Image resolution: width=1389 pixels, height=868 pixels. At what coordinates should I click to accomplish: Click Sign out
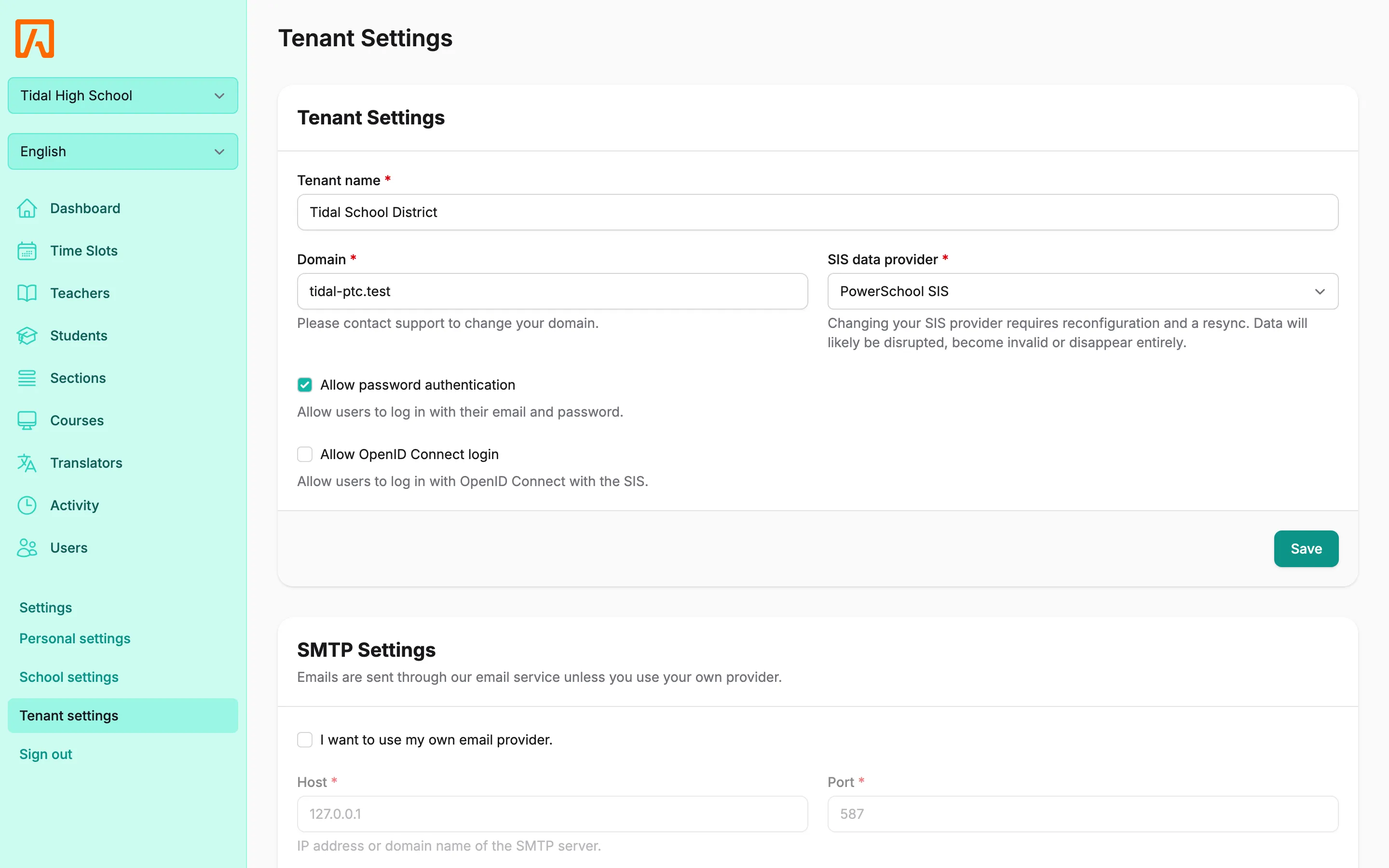point(46,754)
